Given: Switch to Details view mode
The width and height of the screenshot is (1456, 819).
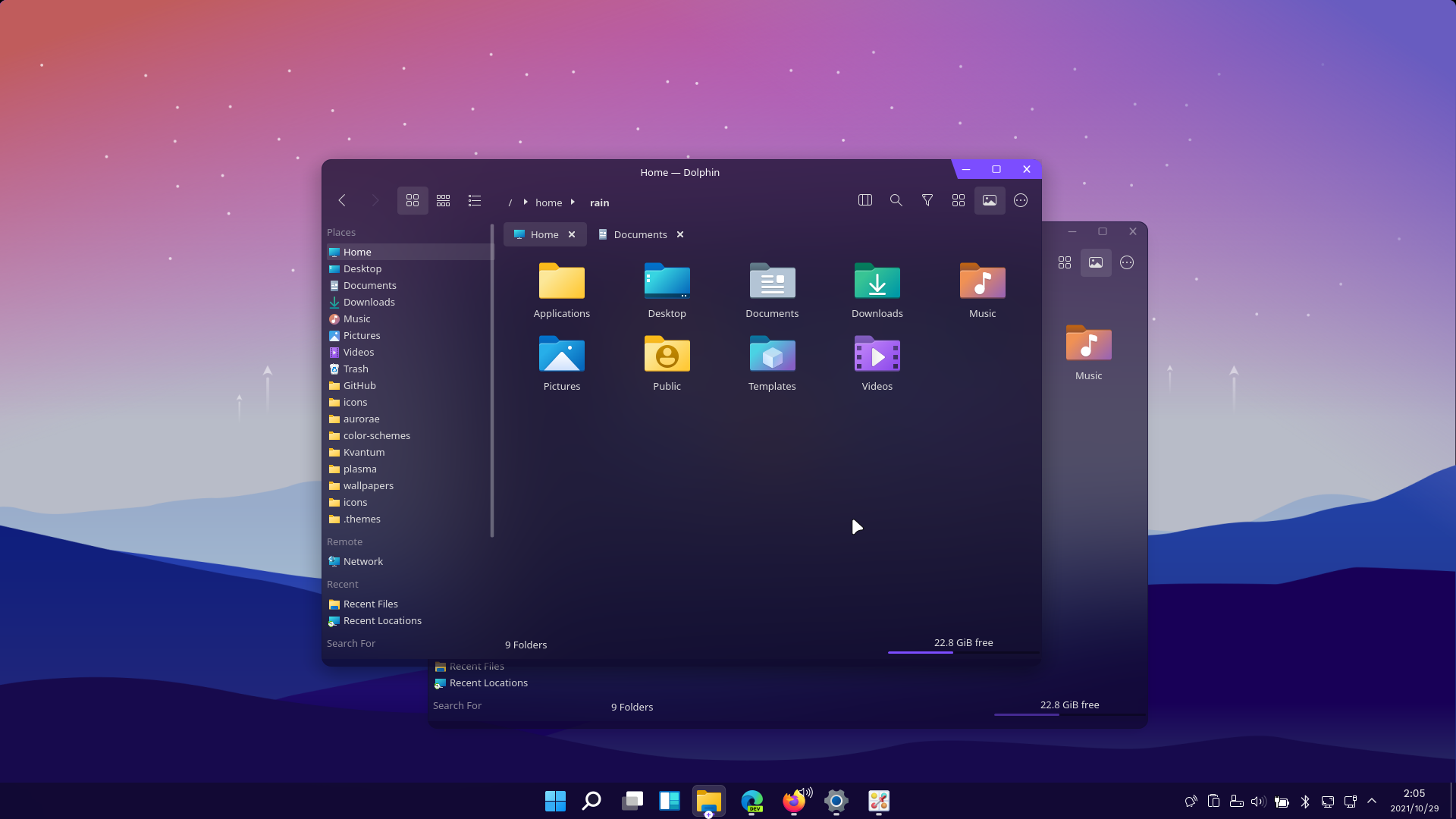Looking at the screenshot, I should [475, 200].
